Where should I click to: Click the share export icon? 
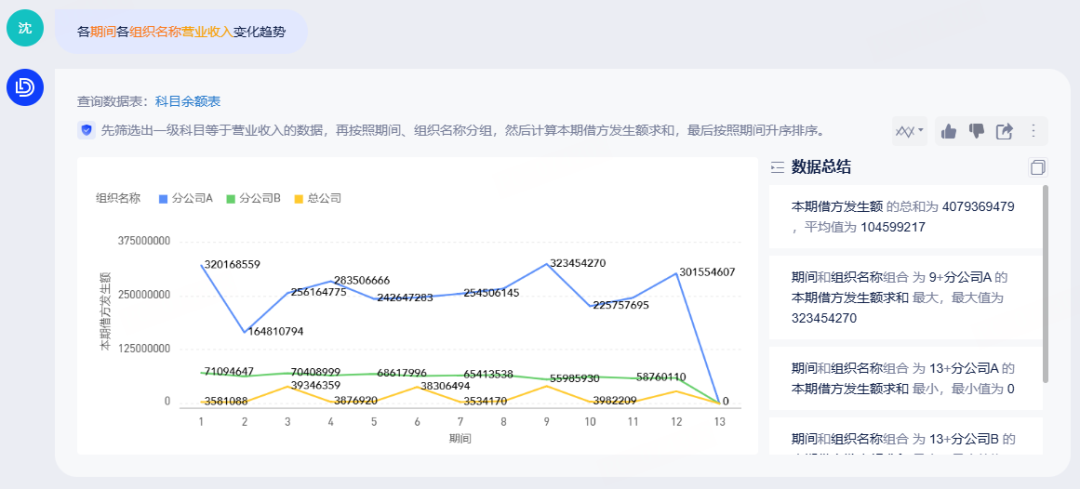[x=1004, y=131]
